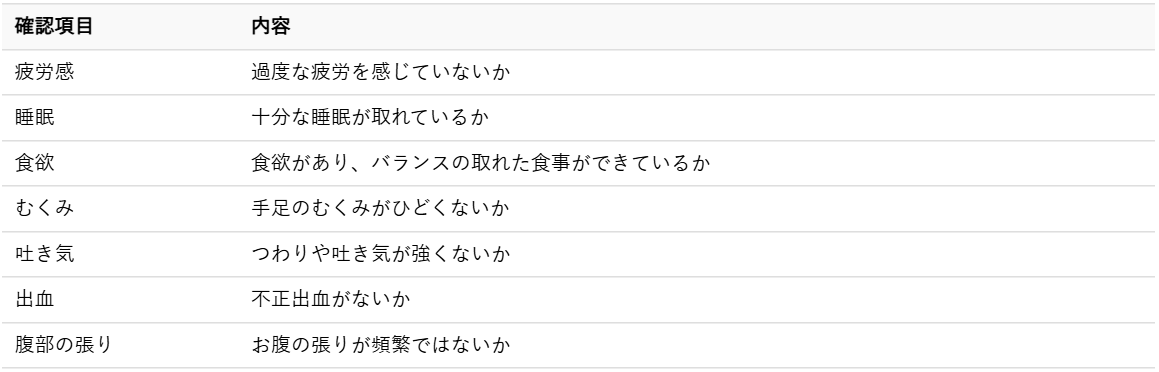Click the 内容 column header

click(x=271, y=27)
